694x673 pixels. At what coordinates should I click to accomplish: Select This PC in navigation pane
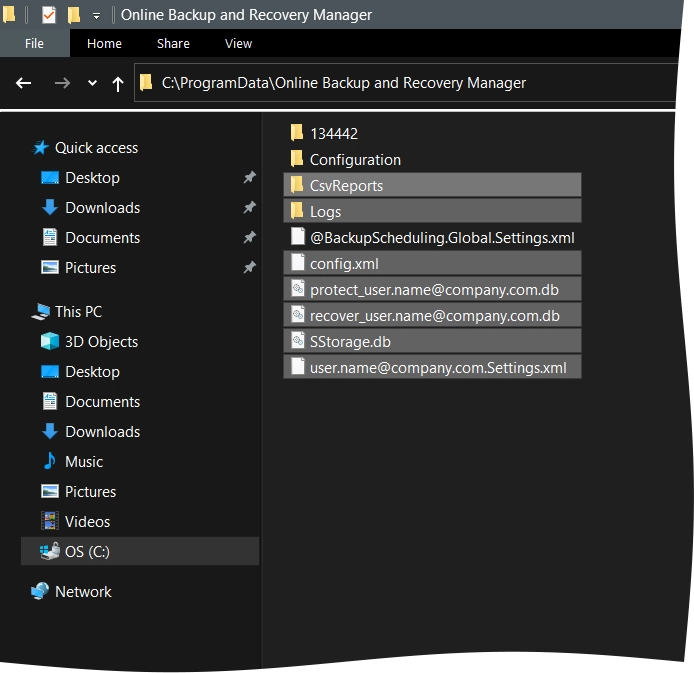coord(78,312)
